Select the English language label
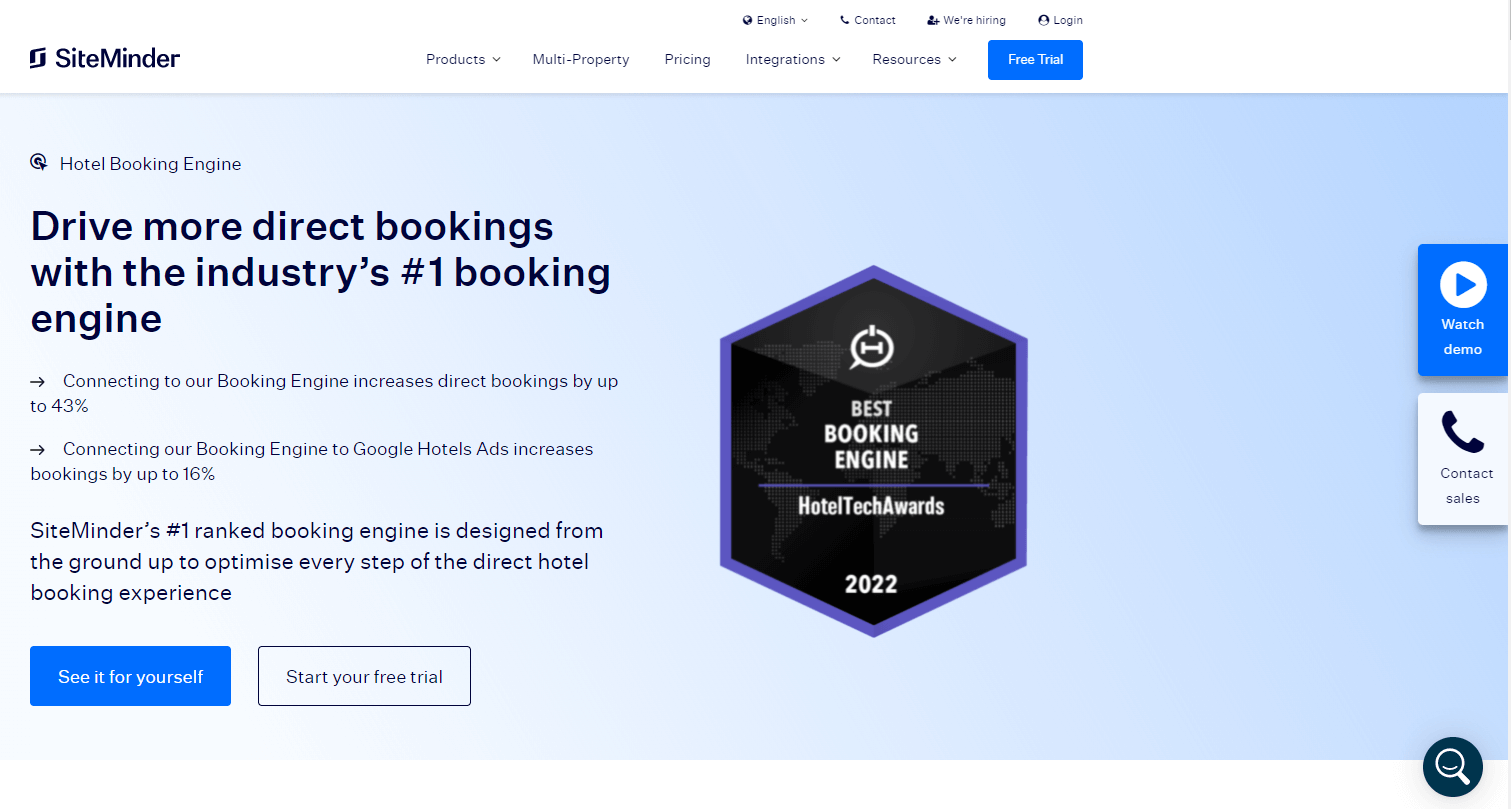Image resolution: width=1511 pixels, height=809 pixels. [x=776, y=20]
